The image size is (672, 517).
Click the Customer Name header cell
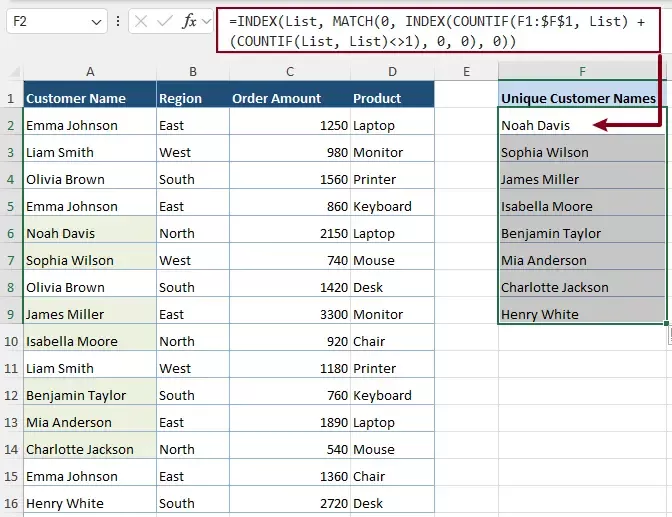tap(90, 94)
